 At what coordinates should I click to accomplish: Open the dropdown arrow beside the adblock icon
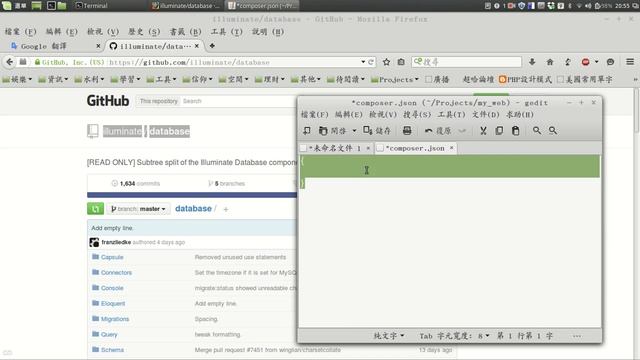[597, 62]
